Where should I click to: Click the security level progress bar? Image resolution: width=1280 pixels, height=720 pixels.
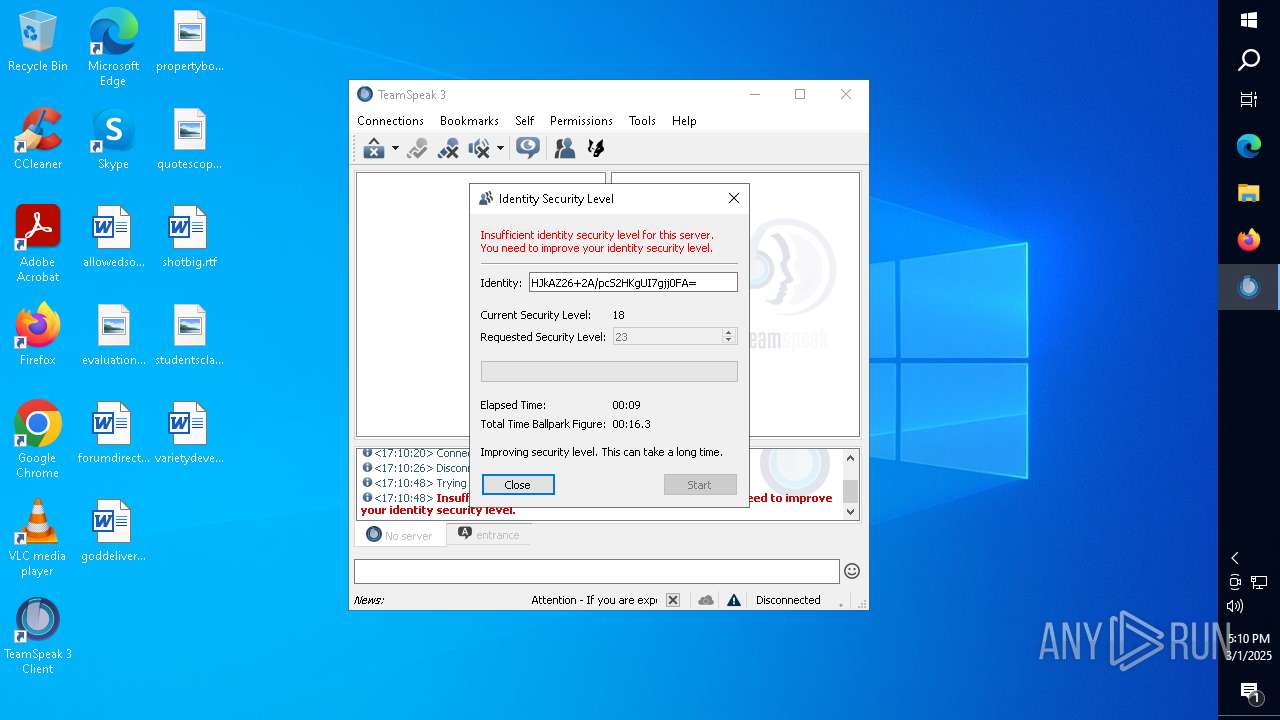click(x=609, y=372)
